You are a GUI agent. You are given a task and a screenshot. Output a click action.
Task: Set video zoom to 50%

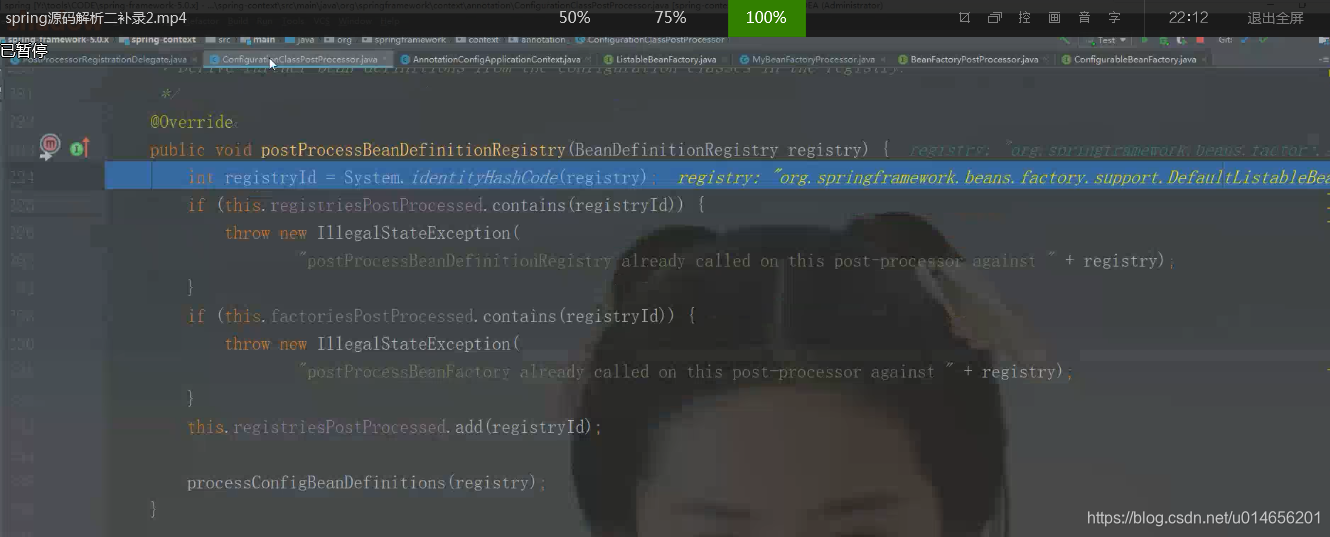[x=574, y=18]
